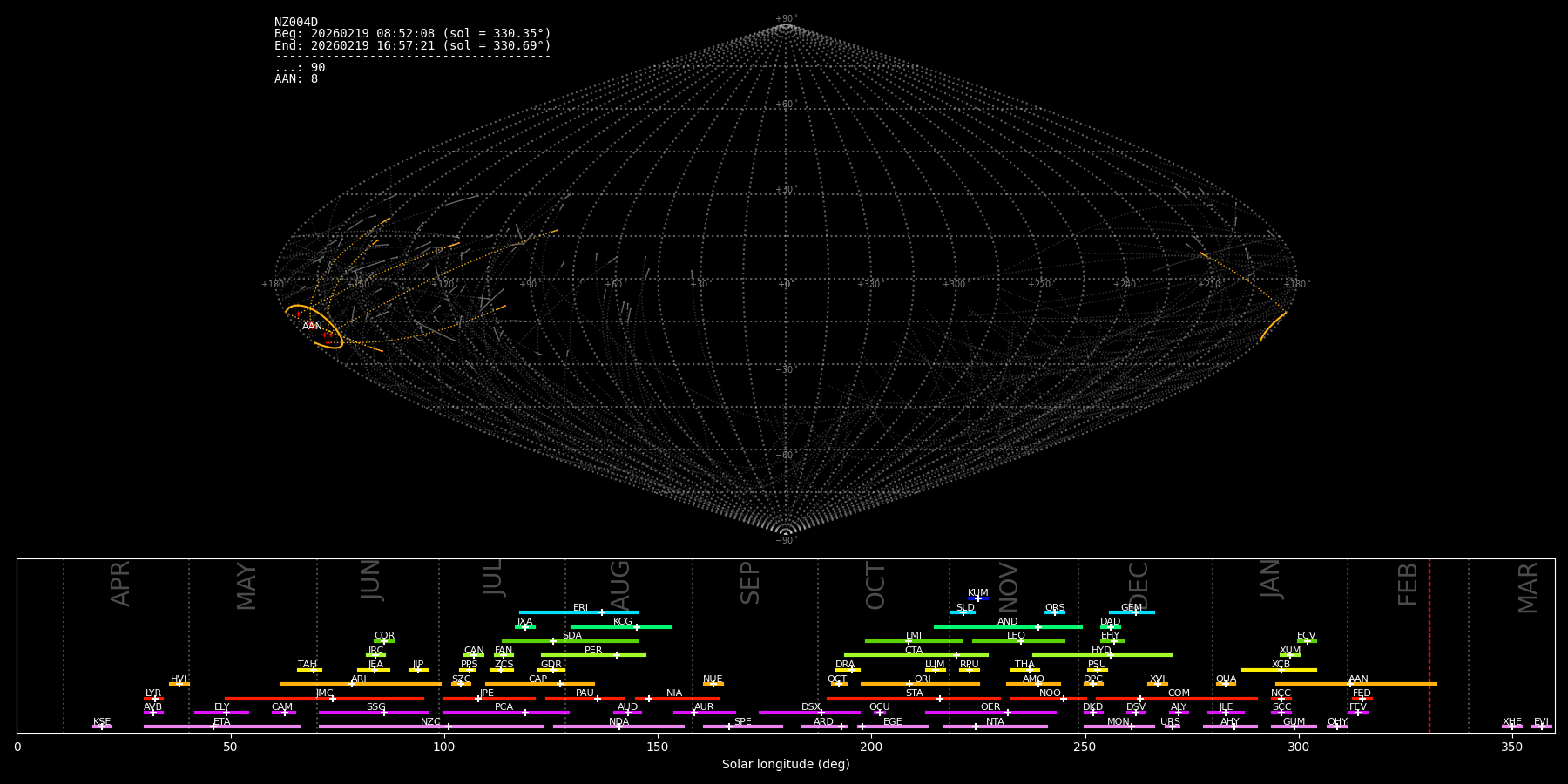The width and height of the screenshot is (1568, 784).
Task: Click the +330° longitude label on sky map
Action: 869,285
